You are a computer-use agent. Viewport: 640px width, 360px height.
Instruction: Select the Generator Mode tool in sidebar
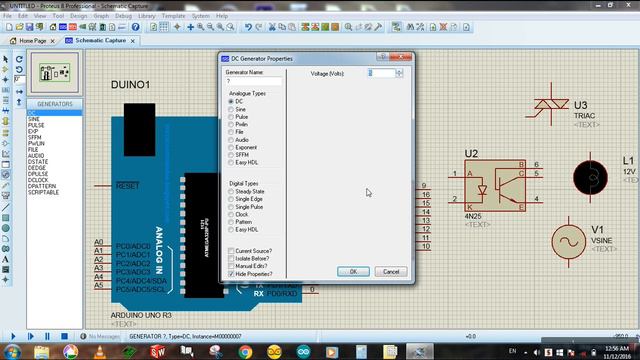click(6, 174)
